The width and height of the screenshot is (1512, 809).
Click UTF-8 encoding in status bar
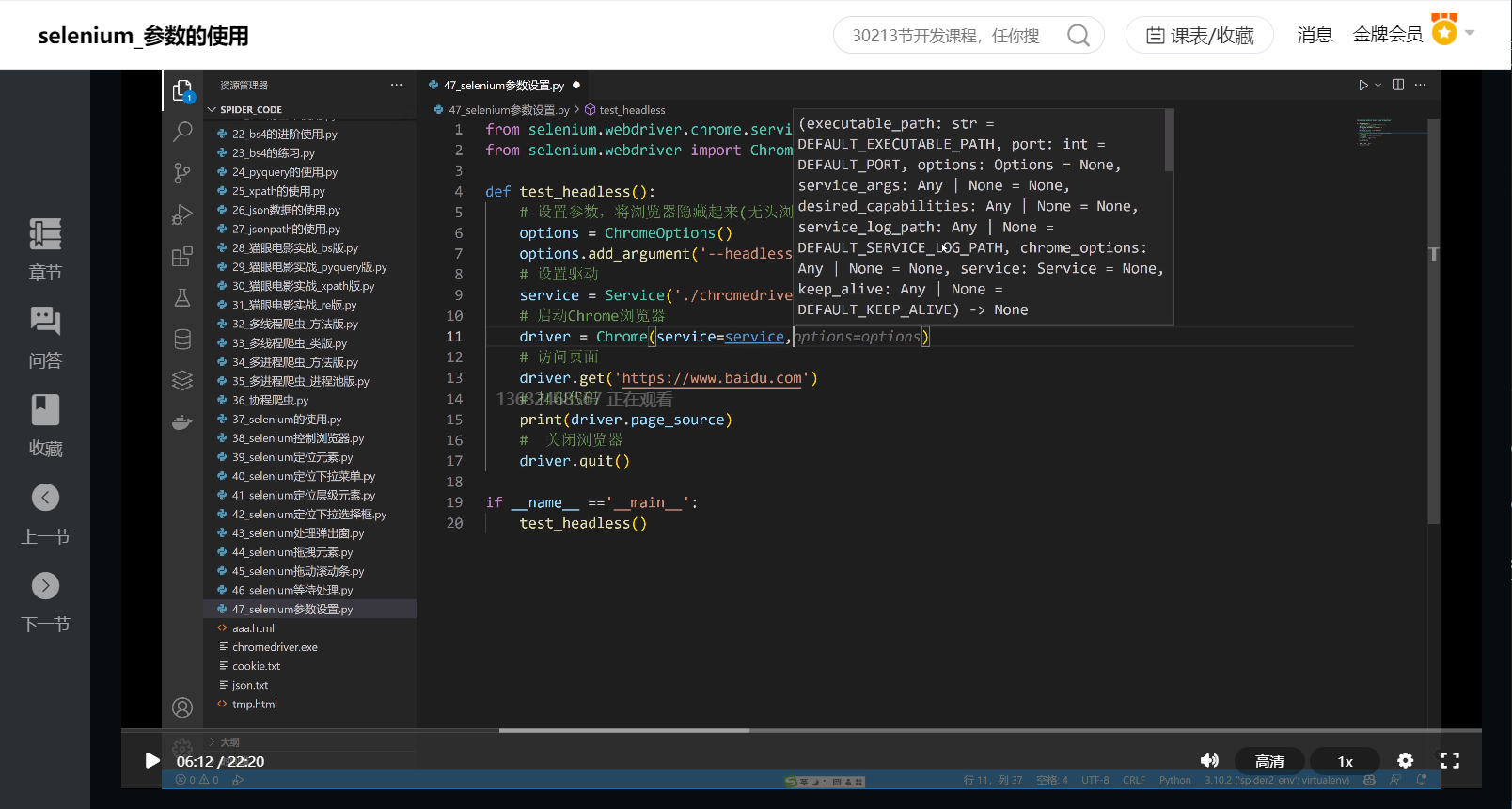1095,780
